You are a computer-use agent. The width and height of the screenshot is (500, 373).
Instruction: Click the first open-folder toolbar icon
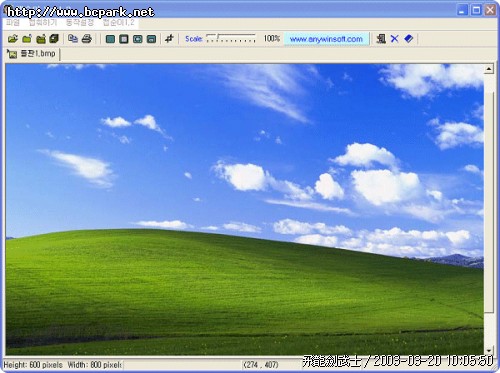[13, 39]
